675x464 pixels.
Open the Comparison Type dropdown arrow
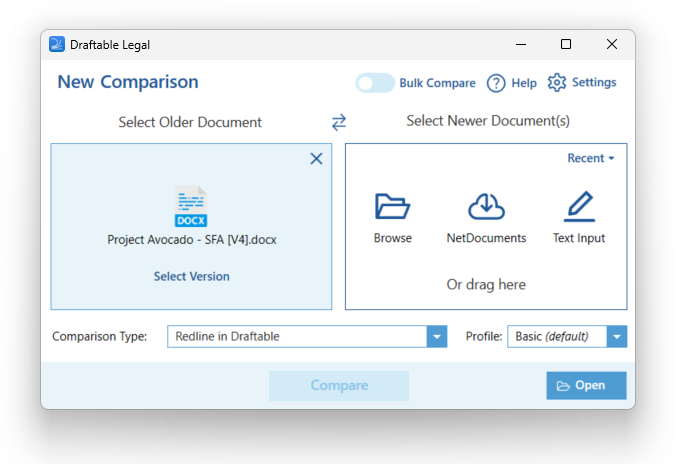pyautogui.click(x=437, y=337)
